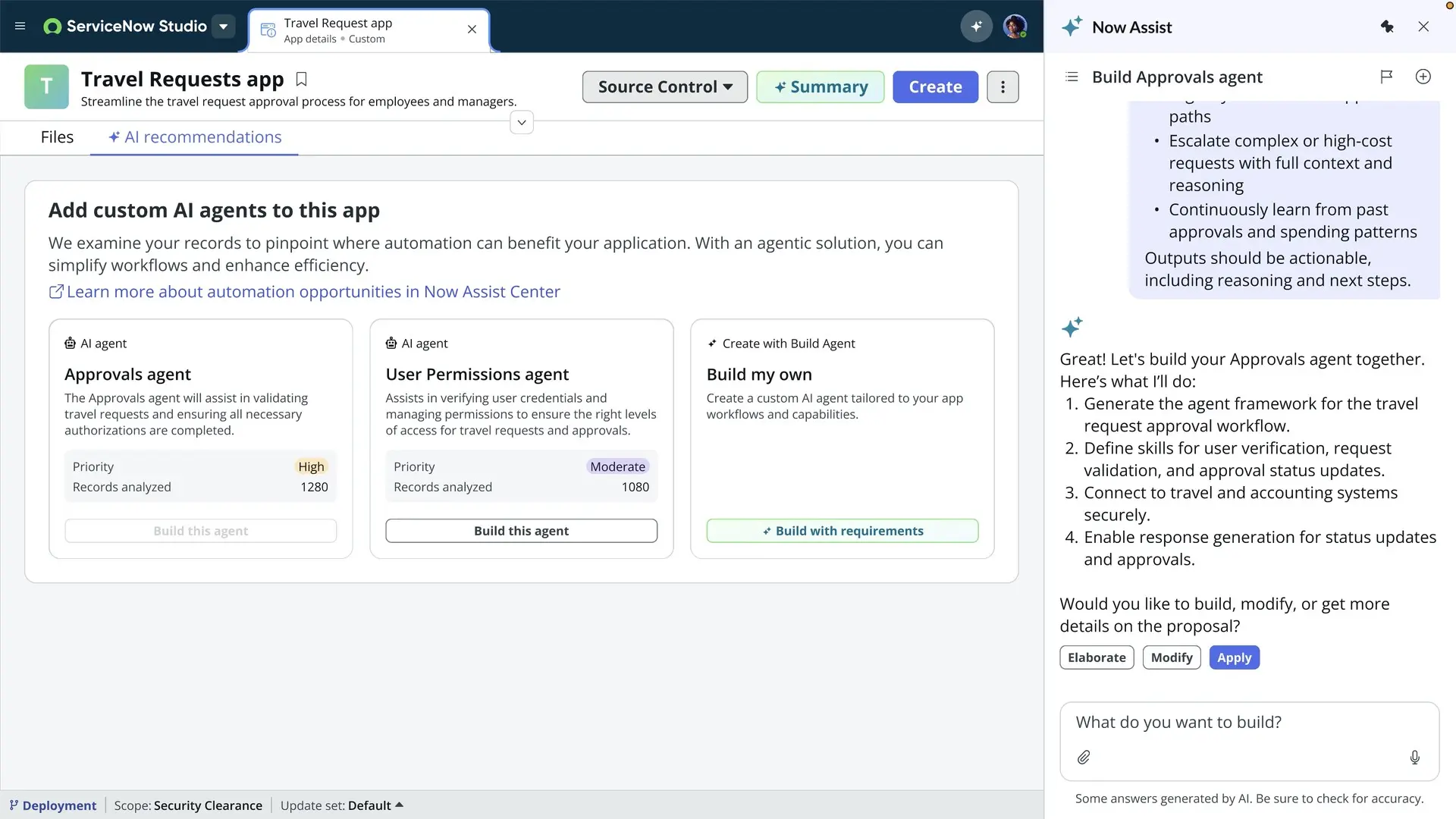Activate the microphone voice input

pos(1414,757)
